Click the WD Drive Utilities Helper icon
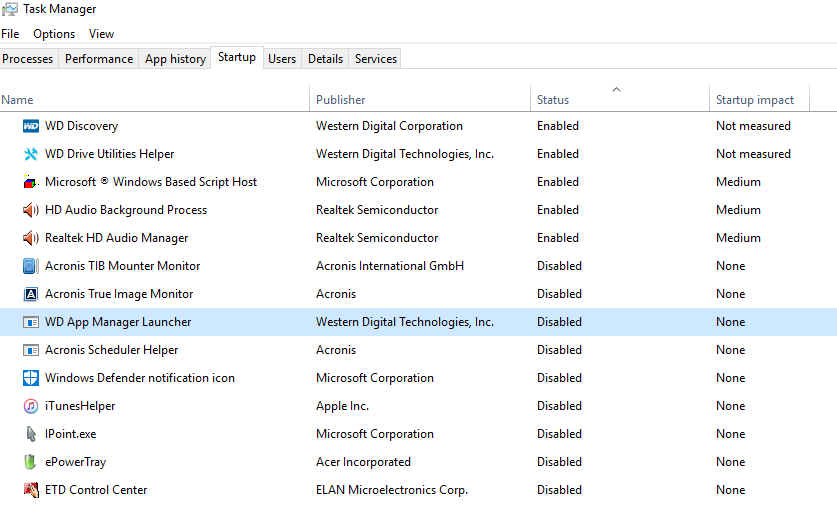Viewport: 837px width, 514px height. 30,154
